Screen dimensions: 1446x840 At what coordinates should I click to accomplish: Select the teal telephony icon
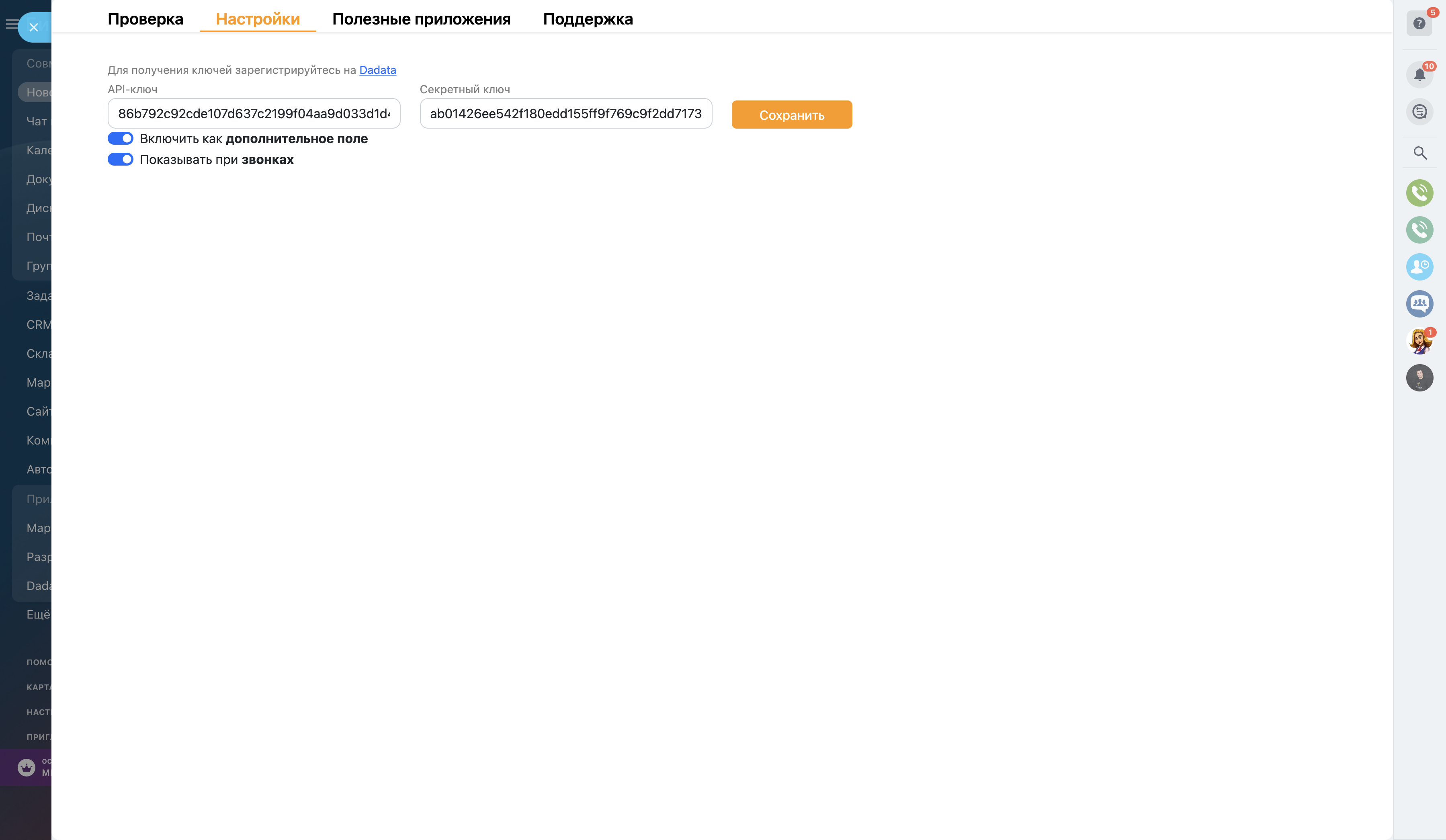click(1419, 230)
